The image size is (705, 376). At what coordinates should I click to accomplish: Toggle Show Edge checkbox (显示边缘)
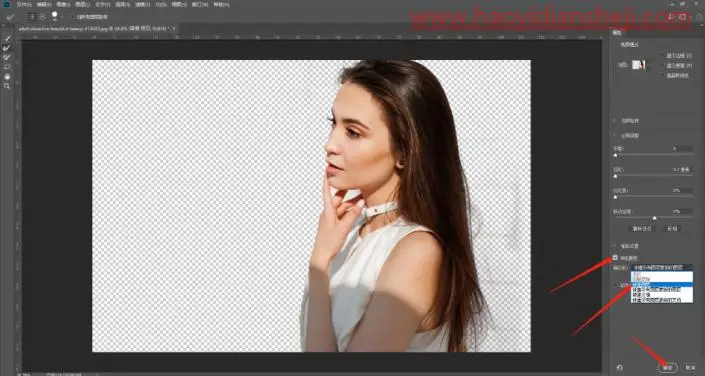pos(662,55)
